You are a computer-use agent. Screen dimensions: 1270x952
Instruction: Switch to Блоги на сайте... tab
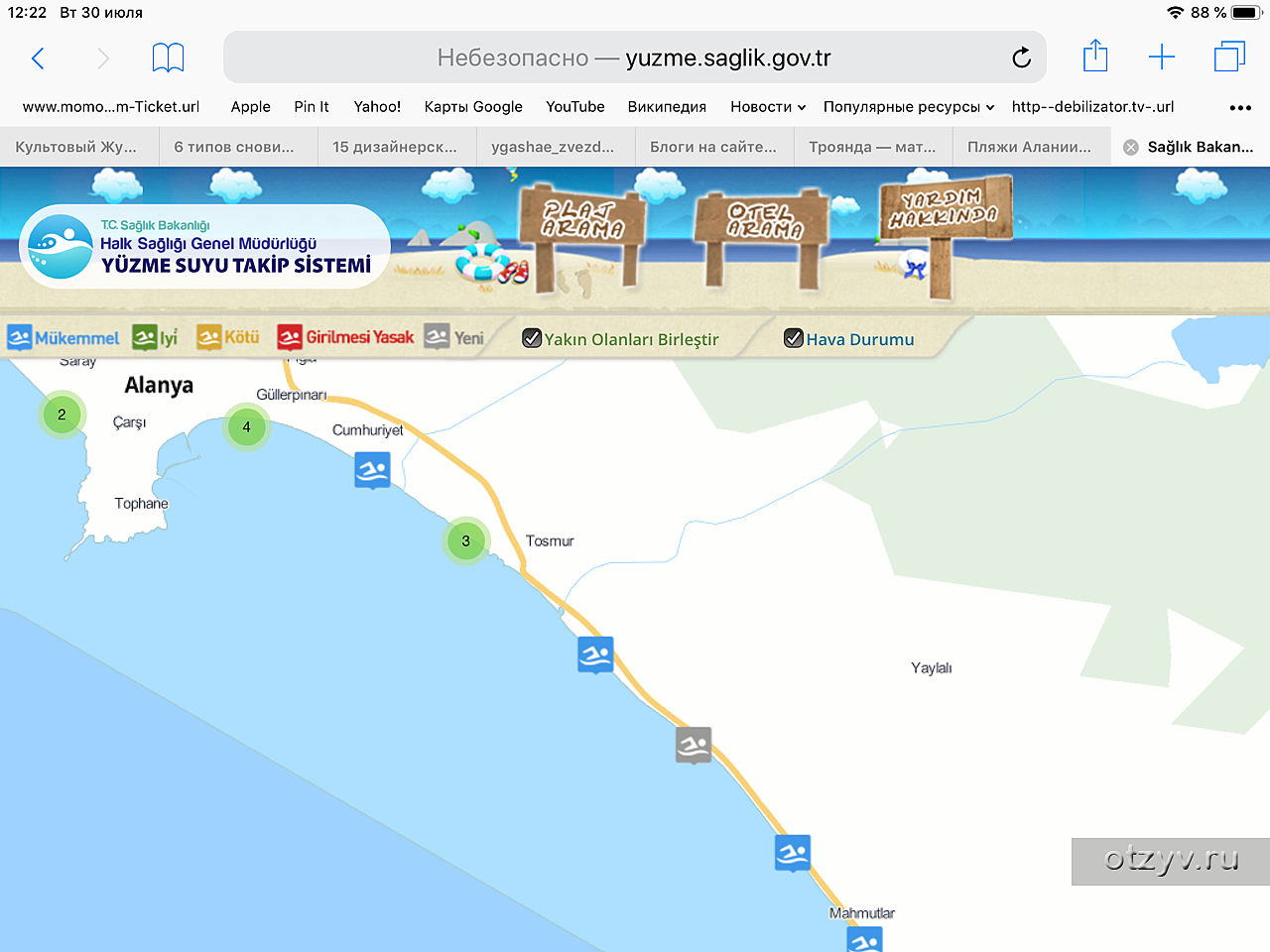(x=714, y=147)
